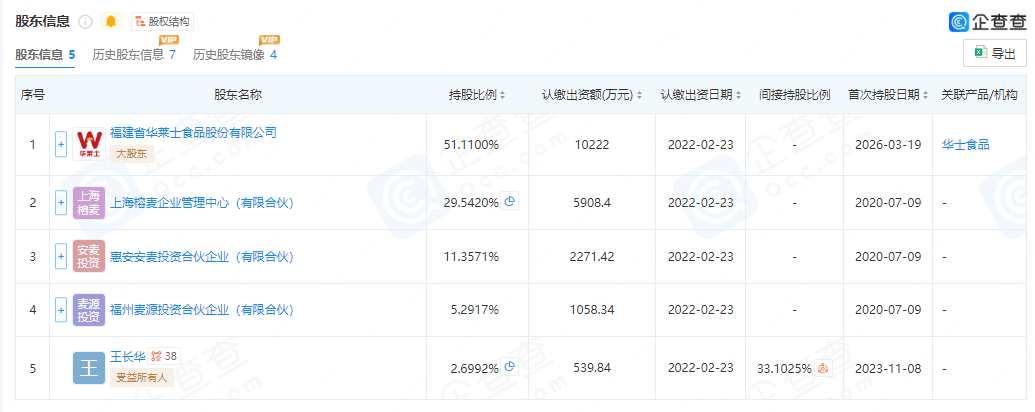Expand the 福州麦源投资合伙企业 row

pyautogui.click(x=61, y=310)
